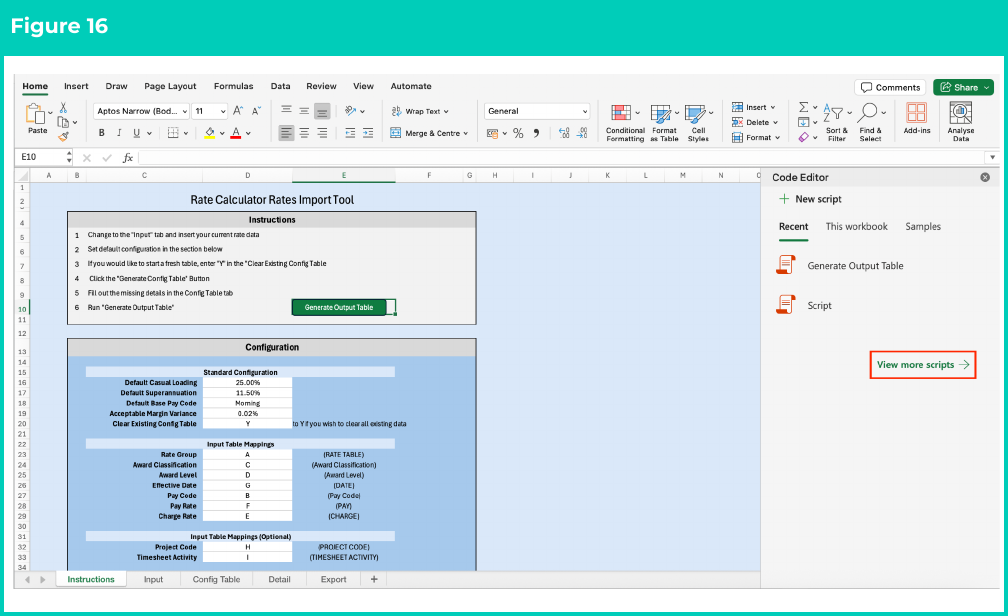The width and height of the screenshot is (1008, 616).
Task: Open the Borders icon
Action: coord(173,132)
